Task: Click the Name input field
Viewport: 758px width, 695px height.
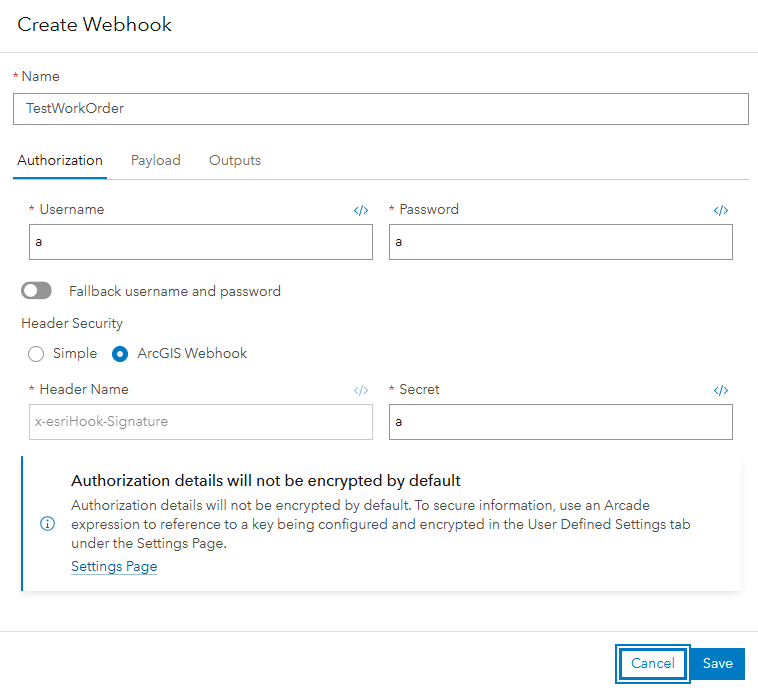Action: coord(380,109)
